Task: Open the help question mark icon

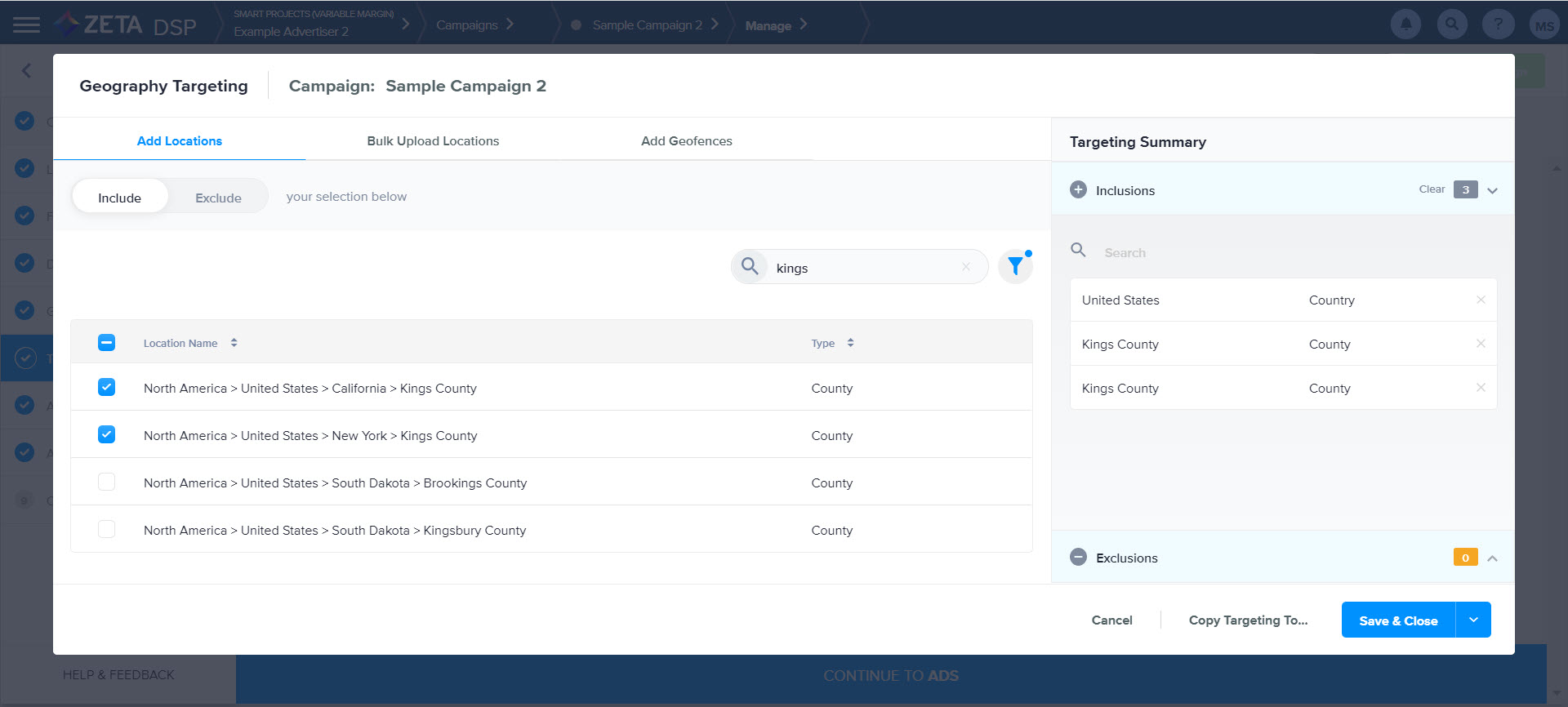Action: pyautogui.click(x=1498, y=24)
